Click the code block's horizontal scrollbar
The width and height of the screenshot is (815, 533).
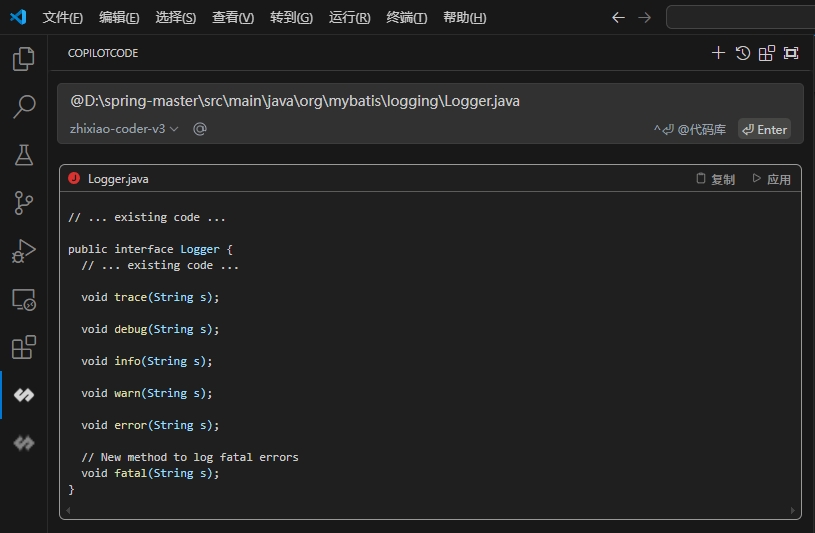click(x=430, y=511)
